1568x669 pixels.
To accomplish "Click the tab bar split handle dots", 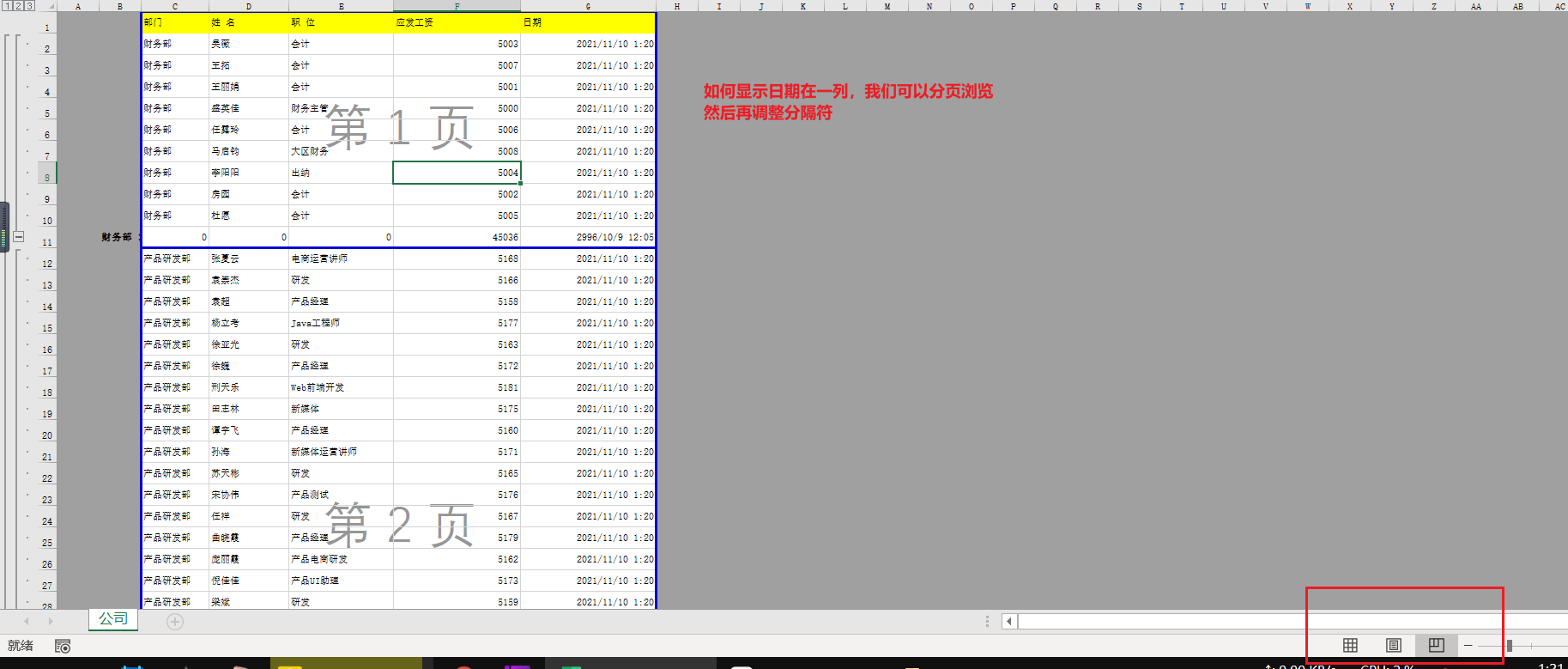I will (987, 621).
